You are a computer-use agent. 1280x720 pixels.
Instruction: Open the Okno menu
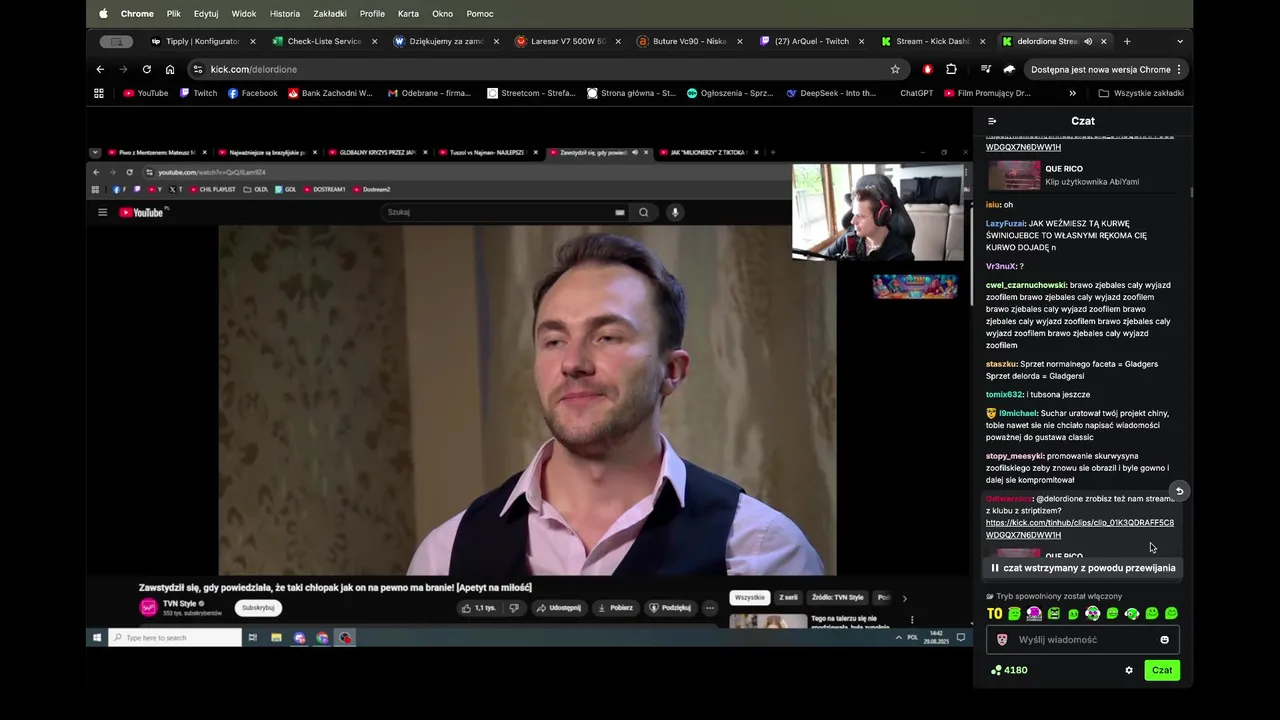point(442,14)
